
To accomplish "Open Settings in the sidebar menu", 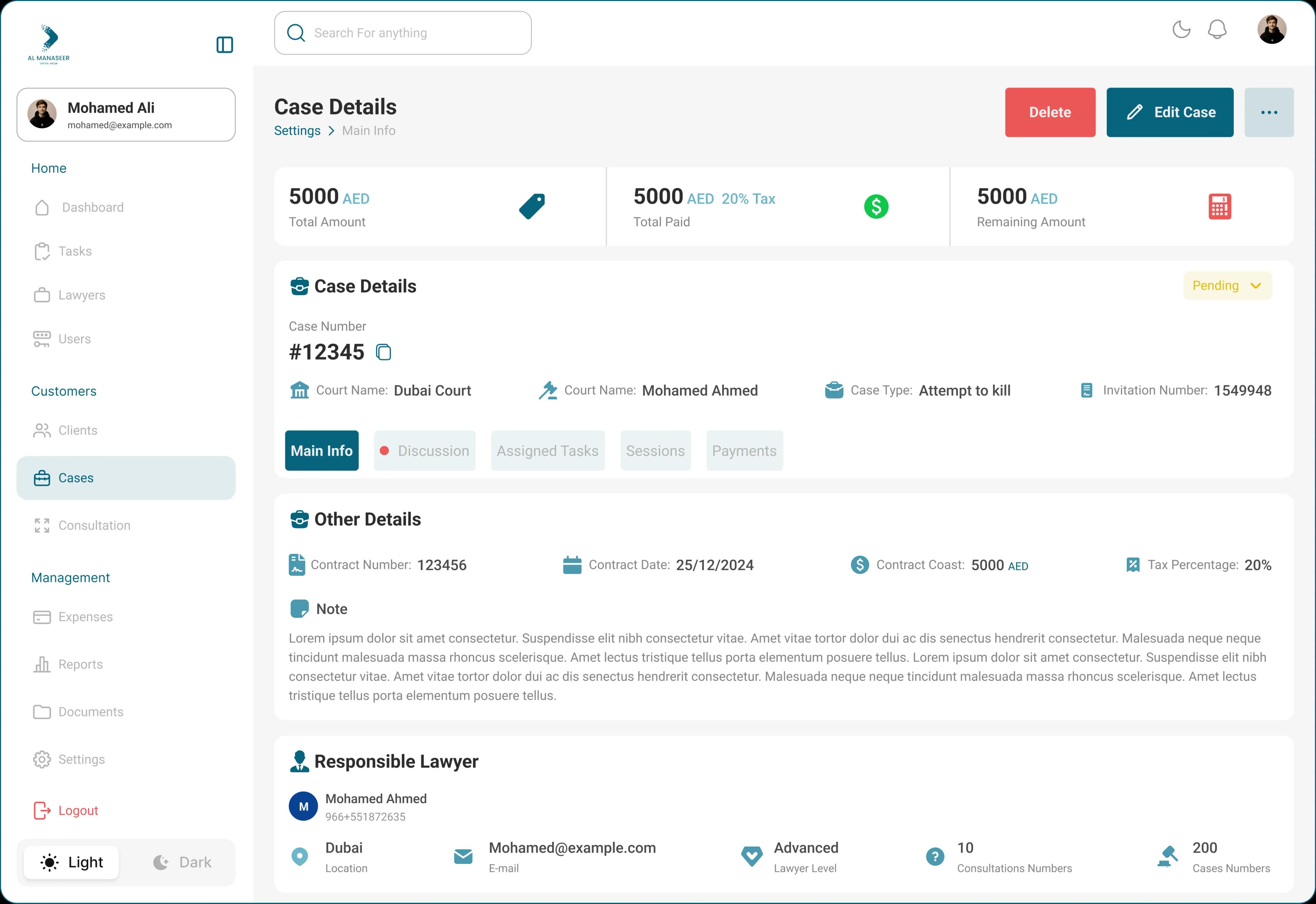I will 126,760.
